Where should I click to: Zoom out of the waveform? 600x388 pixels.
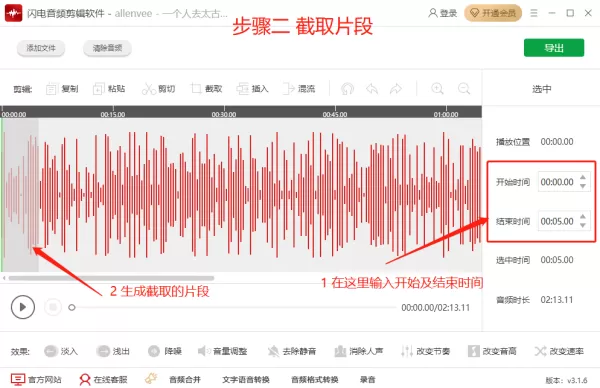pos(464,89)
